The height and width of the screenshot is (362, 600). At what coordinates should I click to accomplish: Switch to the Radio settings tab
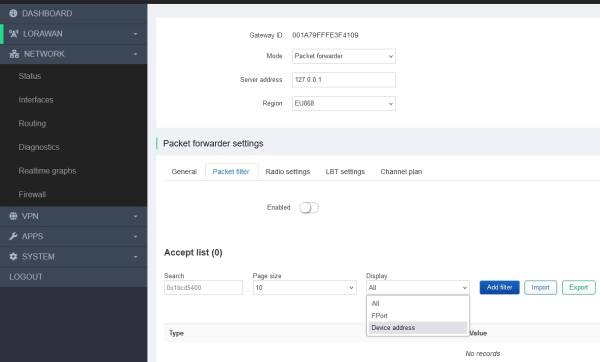point(288,172)
